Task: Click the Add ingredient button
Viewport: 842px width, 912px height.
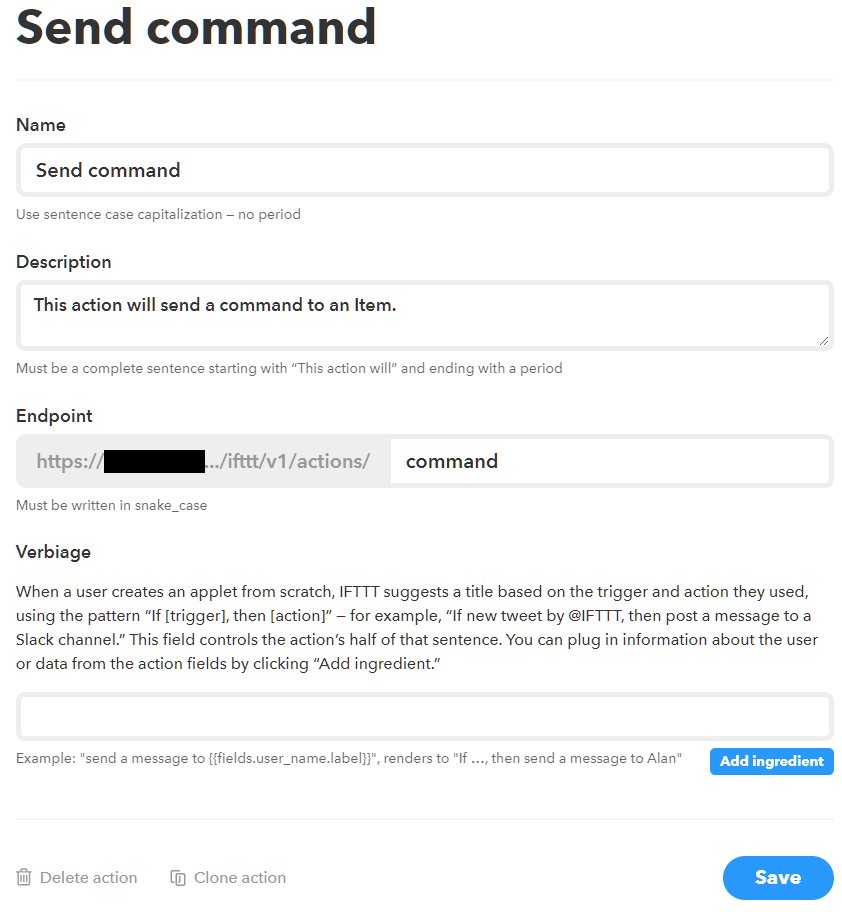Action: tap(771, 761)
